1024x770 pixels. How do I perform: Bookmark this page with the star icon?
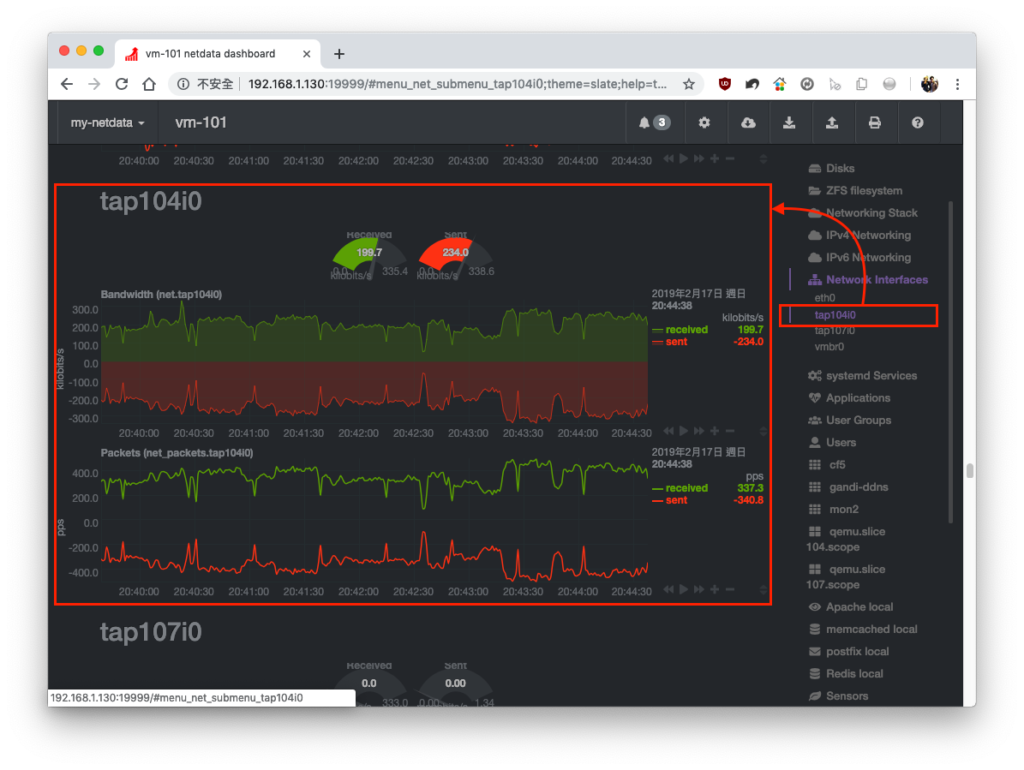[688, 84]
